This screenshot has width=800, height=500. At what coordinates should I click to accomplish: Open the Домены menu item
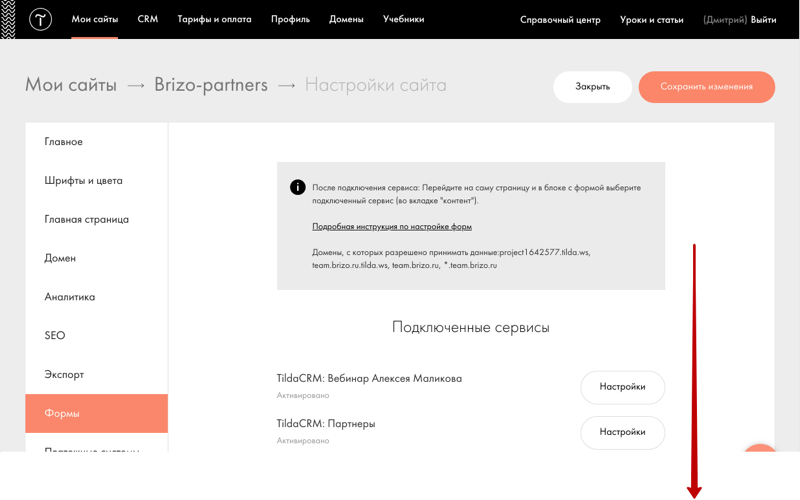[x=346, y=19]
